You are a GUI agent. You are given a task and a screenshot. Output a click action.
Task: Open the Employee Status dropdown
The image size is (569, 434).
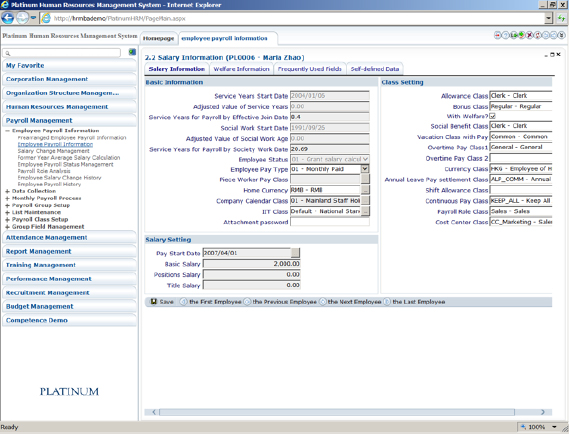pos(365,159)
